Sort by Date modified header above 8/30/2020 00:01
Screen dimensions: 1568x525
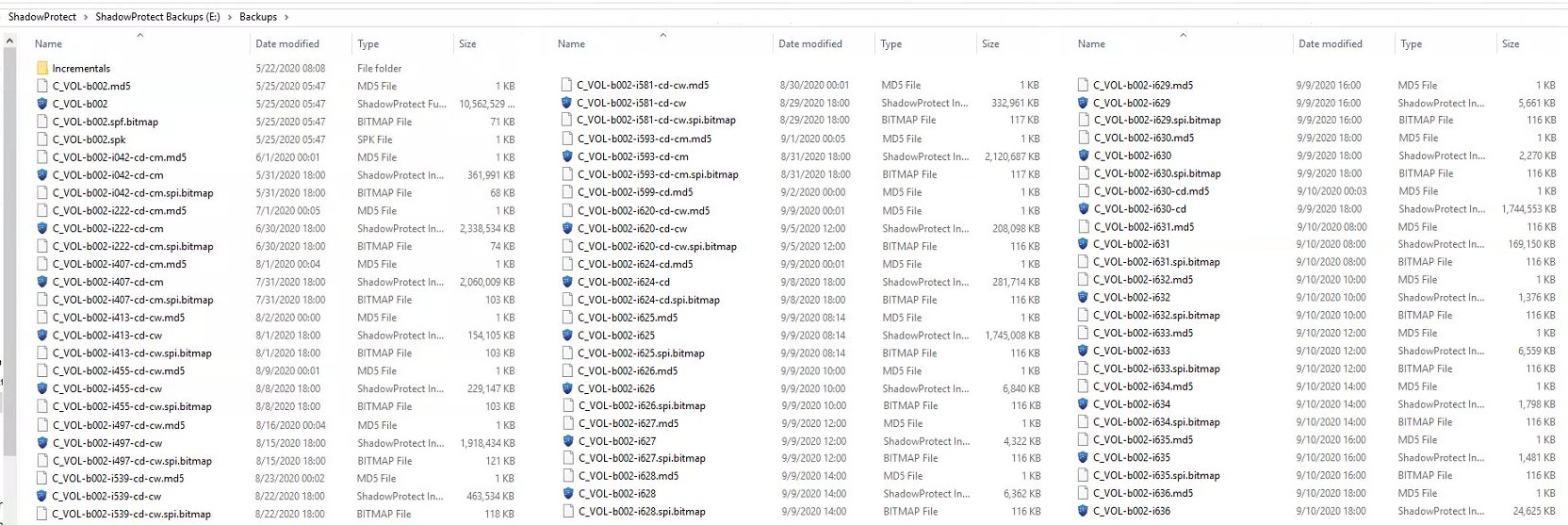pyautogui.click(x=810, y=43)
